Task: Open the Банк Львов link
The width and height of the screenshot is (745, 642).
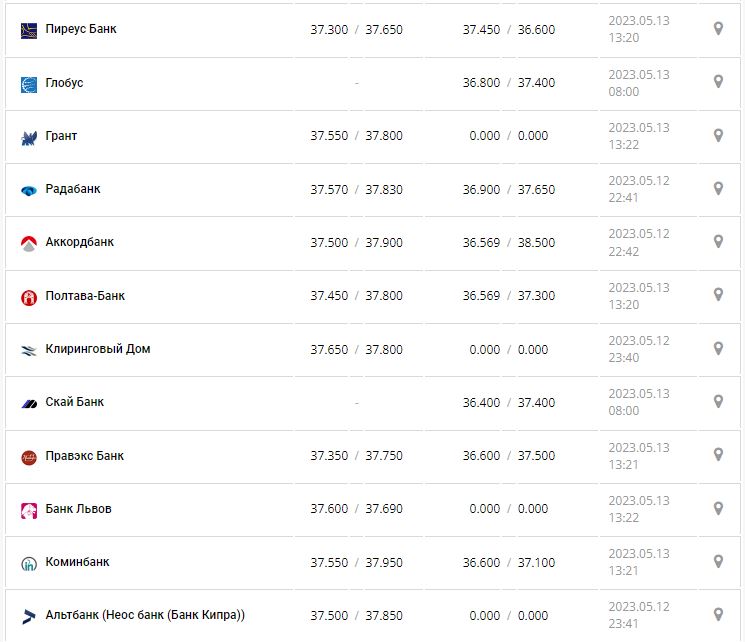Action: coord(79,509)
